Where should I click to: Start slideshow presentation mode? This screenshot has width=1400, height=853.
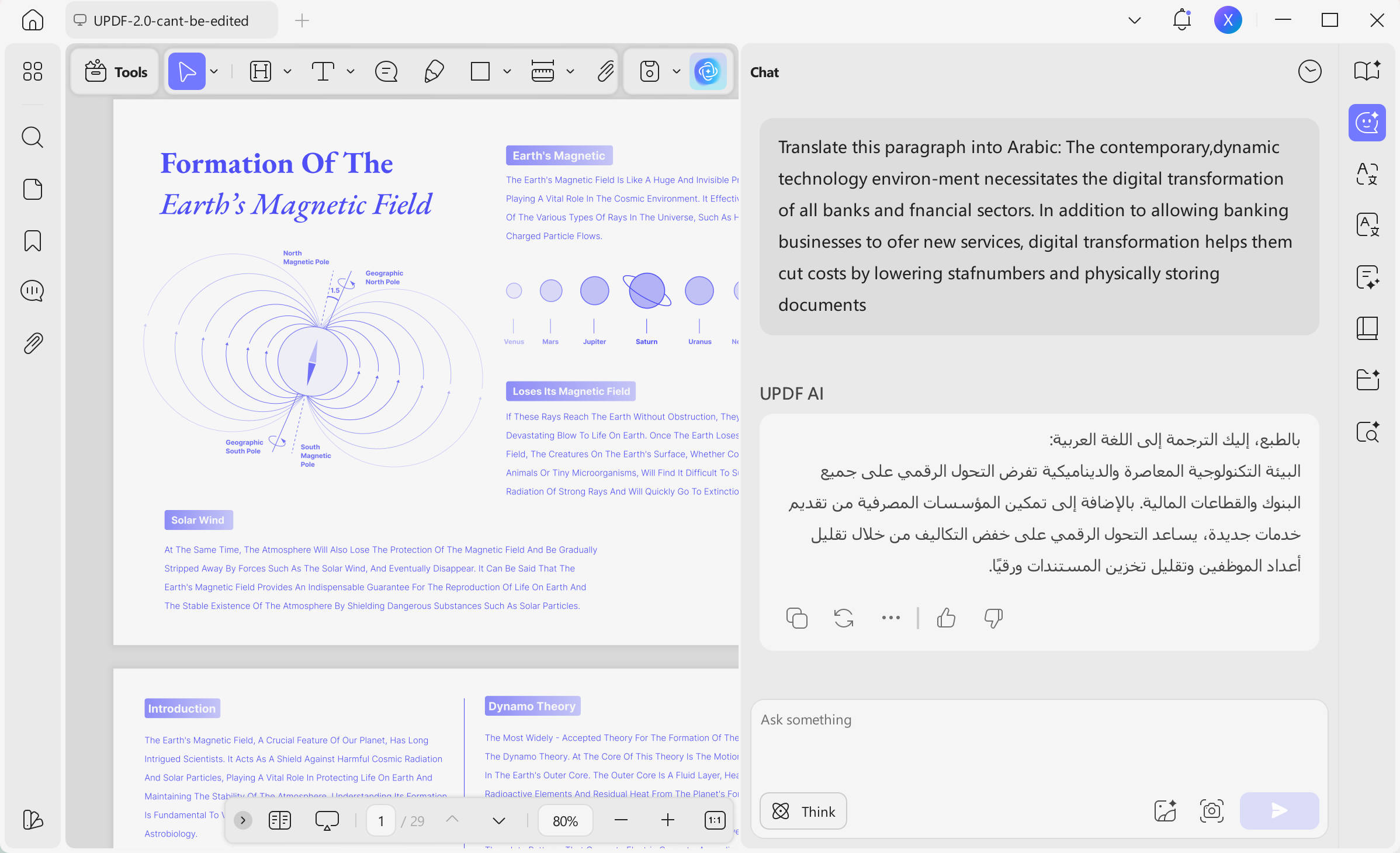(327, 820)
